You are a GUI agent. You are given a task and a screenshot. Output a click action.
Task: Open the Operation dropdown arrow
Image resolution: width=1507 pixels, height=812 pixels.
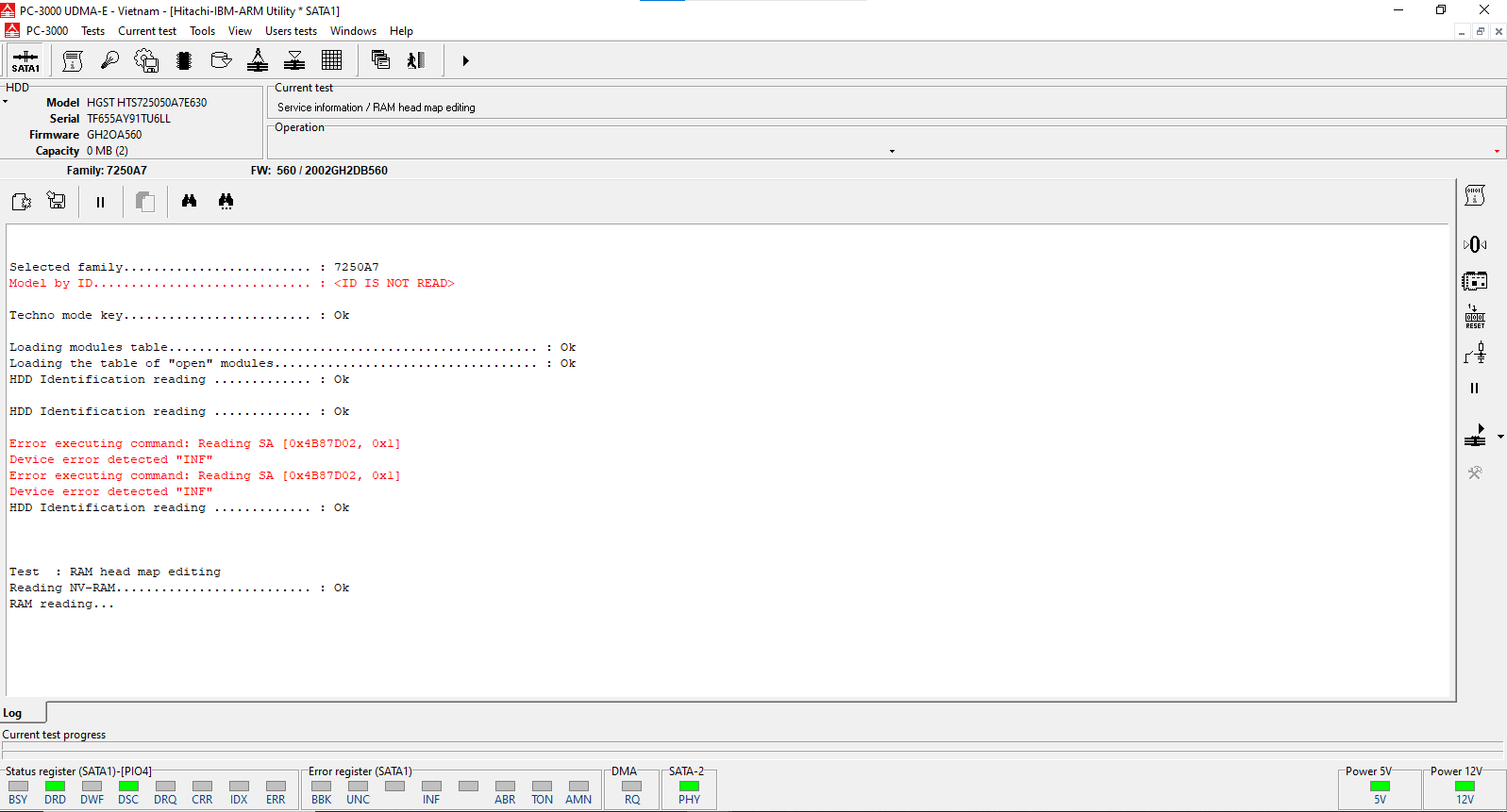point(892,151)
